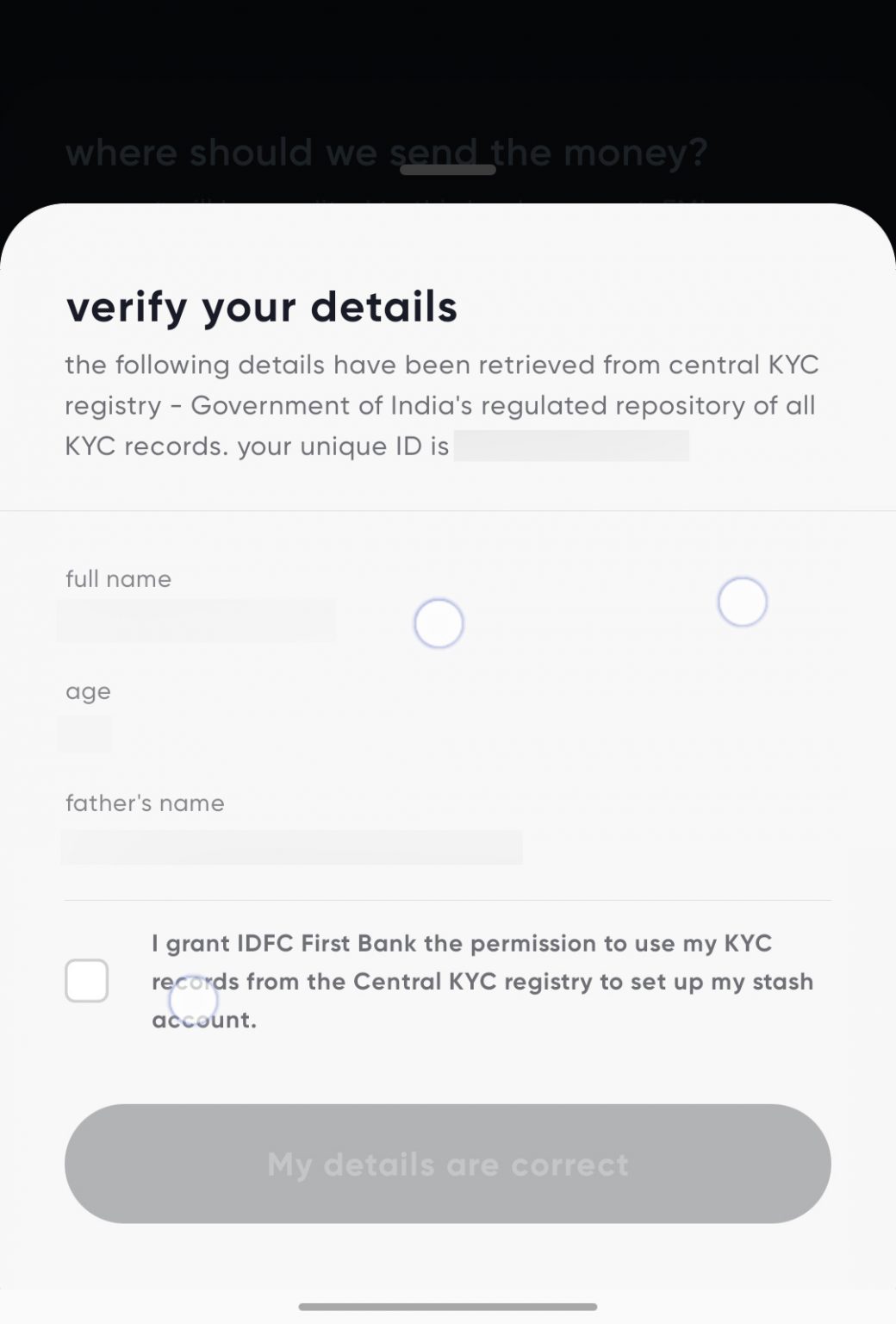Tap the verify your details heading
Screen dimensions: 896x1324
pyautogui.click(x=261, y=308)
